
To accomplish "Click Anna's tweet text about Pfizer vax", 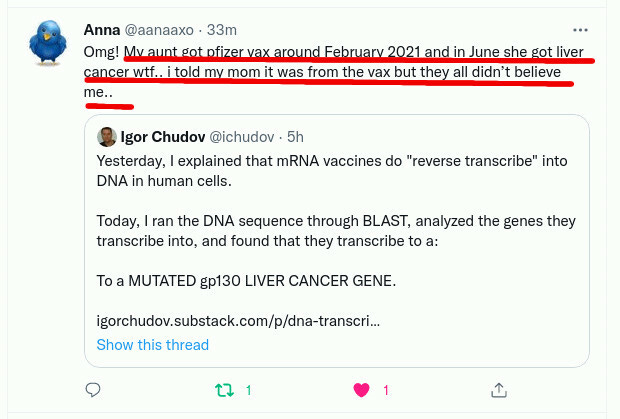I will coord(334,72).
